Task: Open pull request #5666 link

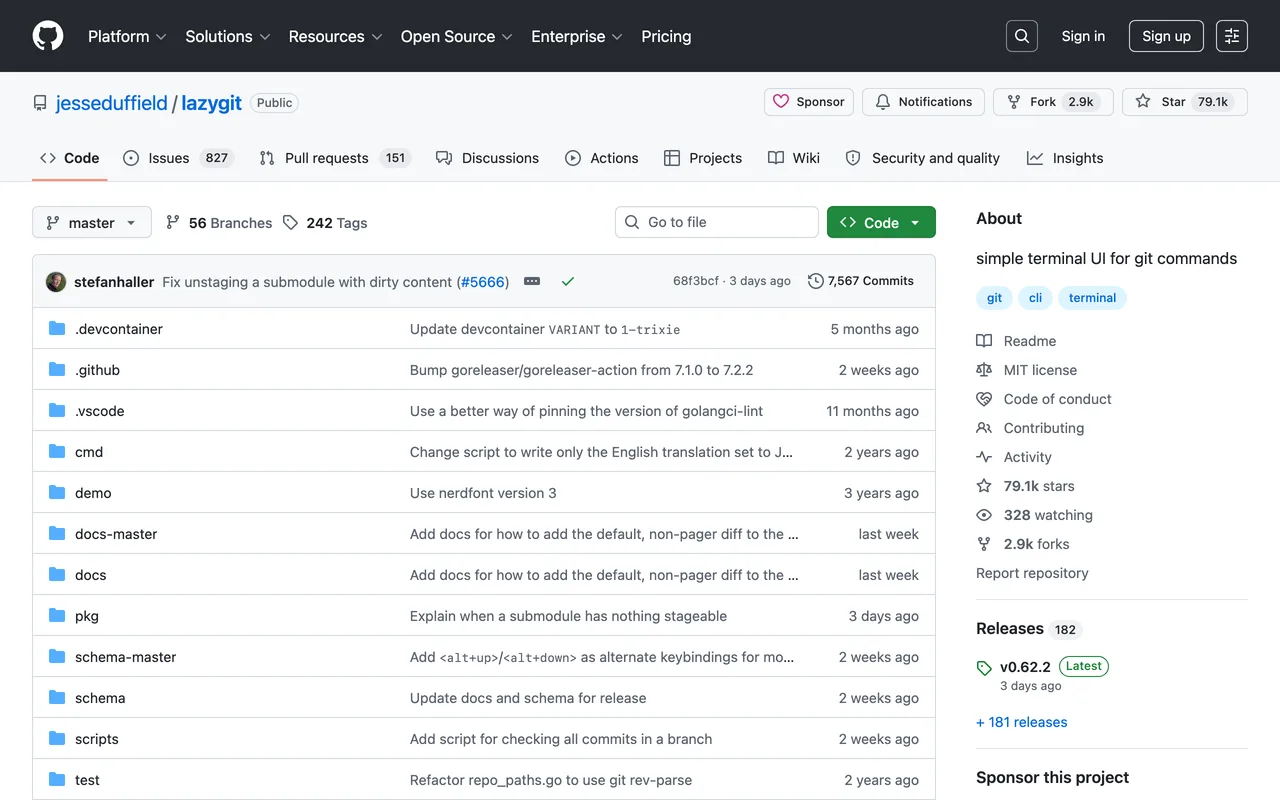Action: [483, 282]
